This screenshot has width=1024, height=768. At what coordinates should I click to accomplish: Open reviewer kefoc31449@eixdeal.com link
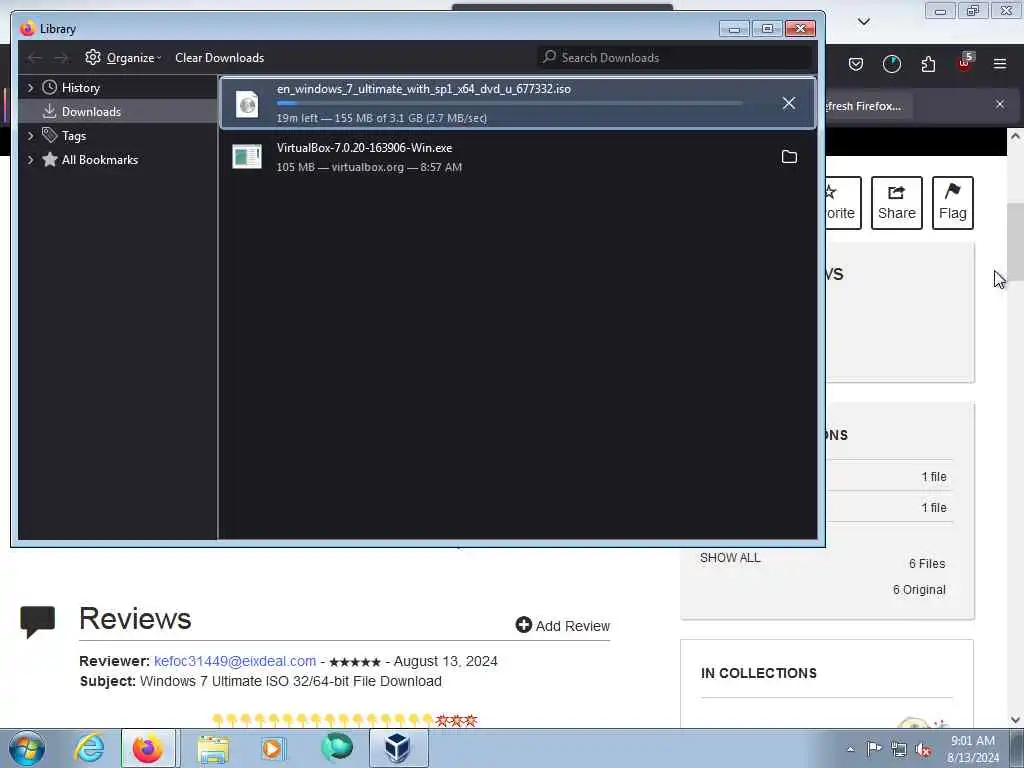click(234, 661)
